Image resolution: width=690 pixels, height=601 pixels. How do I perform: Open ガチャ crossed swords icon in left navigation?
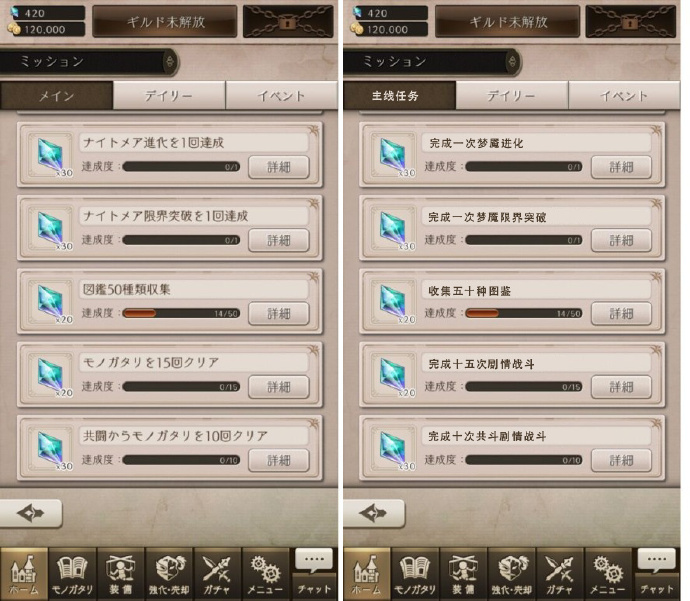coord(217,574)
